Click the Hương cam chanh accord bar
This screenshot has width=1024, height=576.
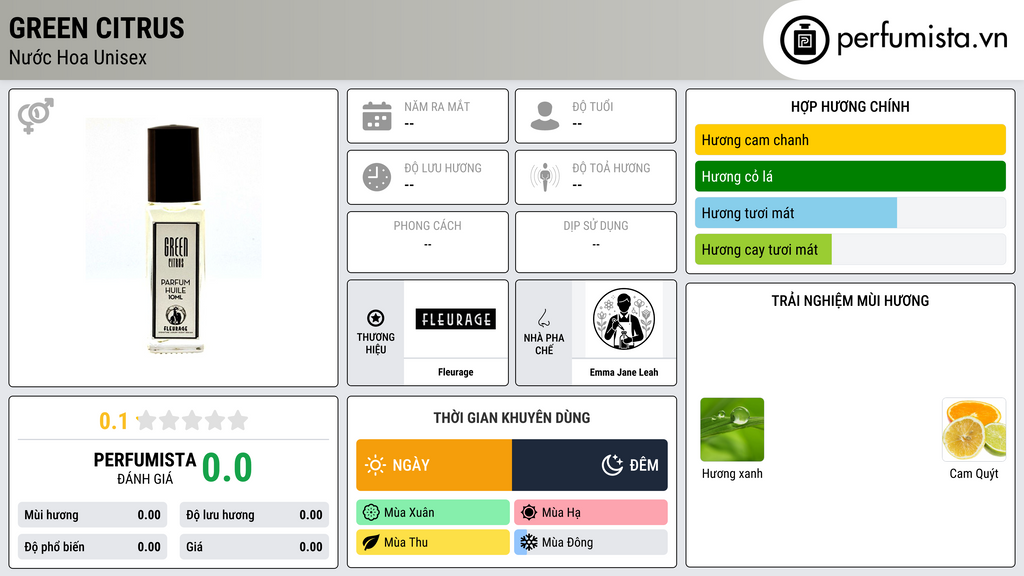(850, 140)
